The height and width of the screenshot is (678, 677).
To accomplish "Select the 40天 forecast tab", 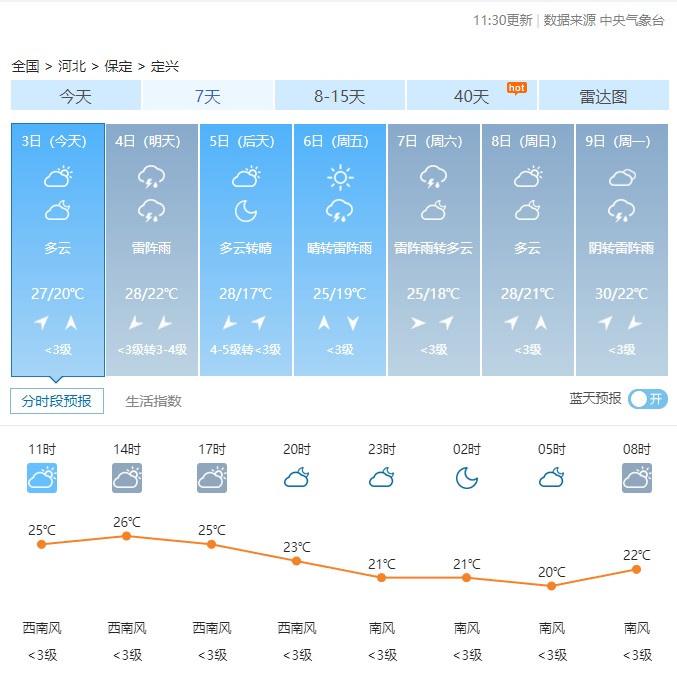I will tap(472, 96).
